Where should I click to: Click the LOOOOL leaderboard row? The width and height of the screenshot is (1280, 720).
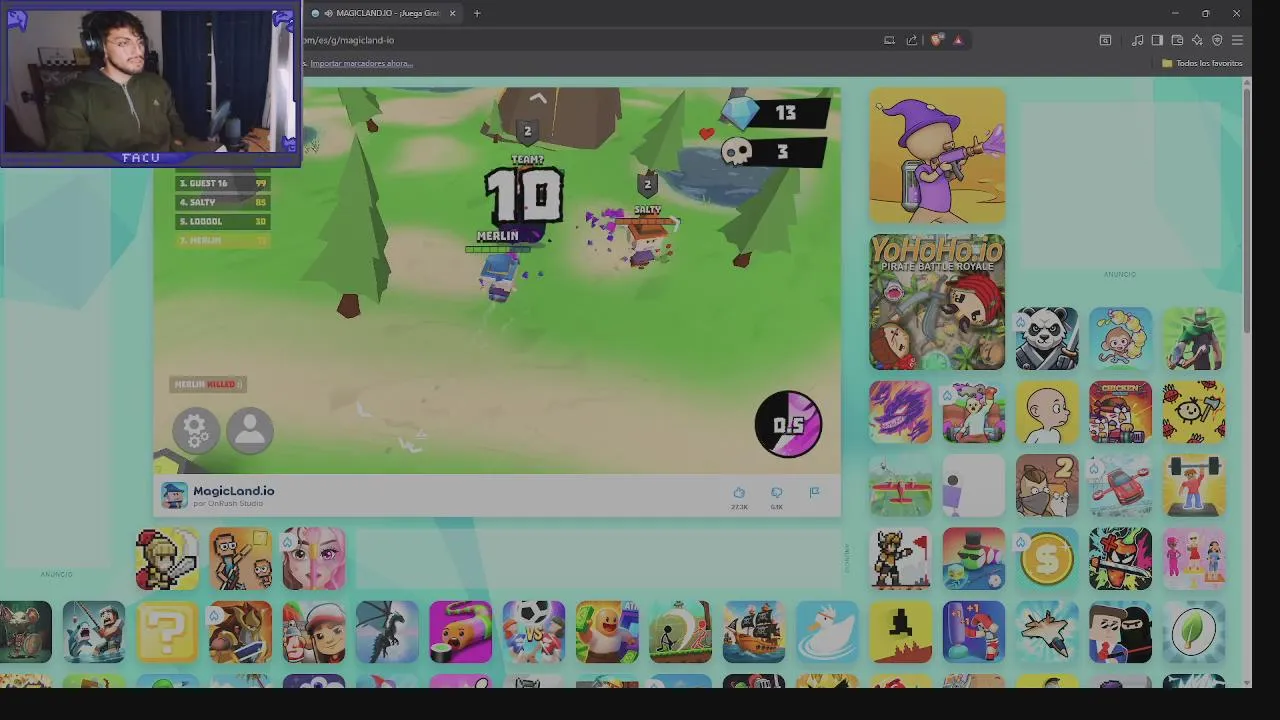tap(223, 221)
